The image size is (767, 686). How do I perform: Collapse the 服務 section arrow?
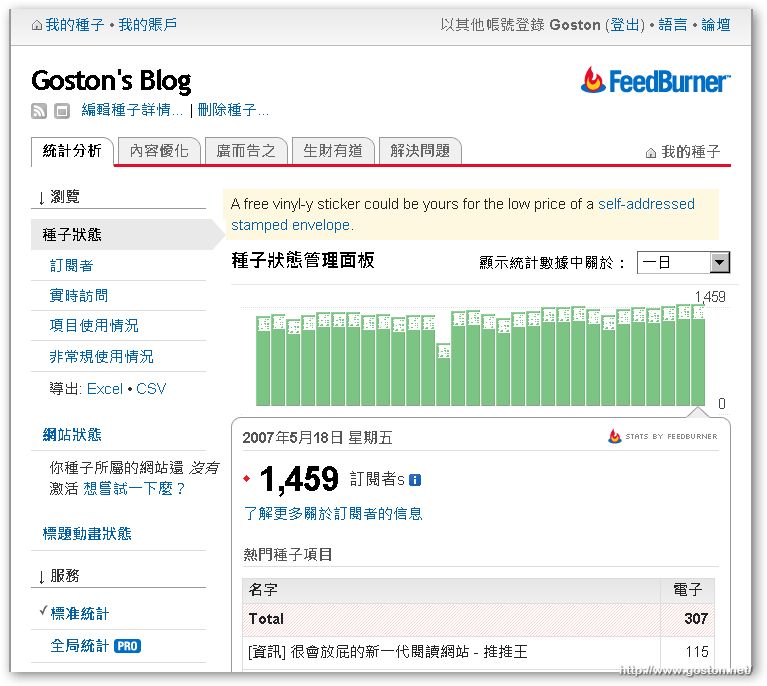click(42, 576)
